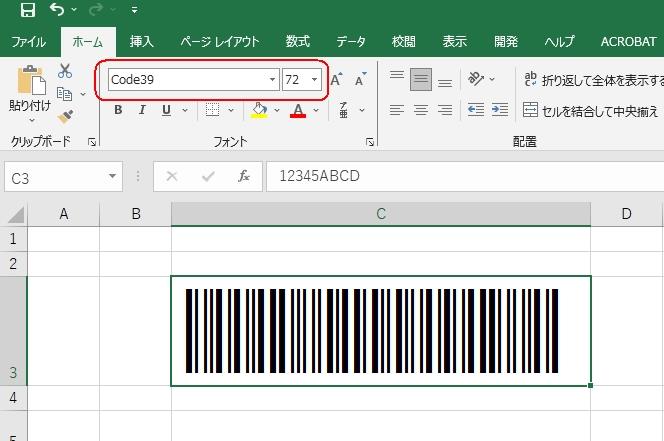Viewport: 664px width, 441px height.
Task: Cut the selection with the scissors icon
Action: coord(65,71)
